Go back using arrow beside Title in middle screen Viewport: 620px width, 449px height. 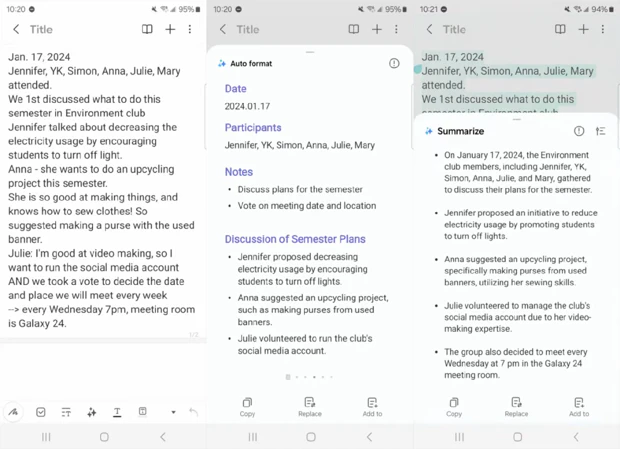223,30
